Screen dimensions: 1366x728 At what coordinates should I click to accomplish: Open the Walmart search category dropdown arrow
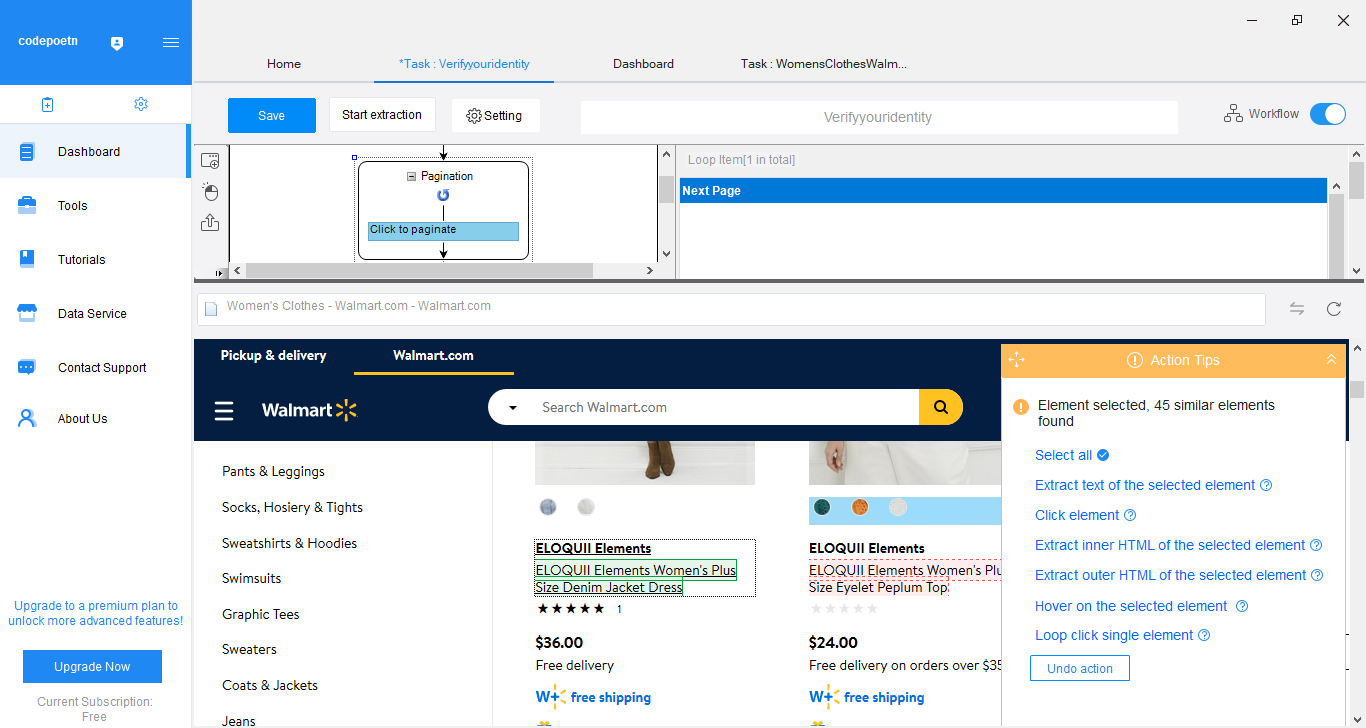(x=513, y=408)
